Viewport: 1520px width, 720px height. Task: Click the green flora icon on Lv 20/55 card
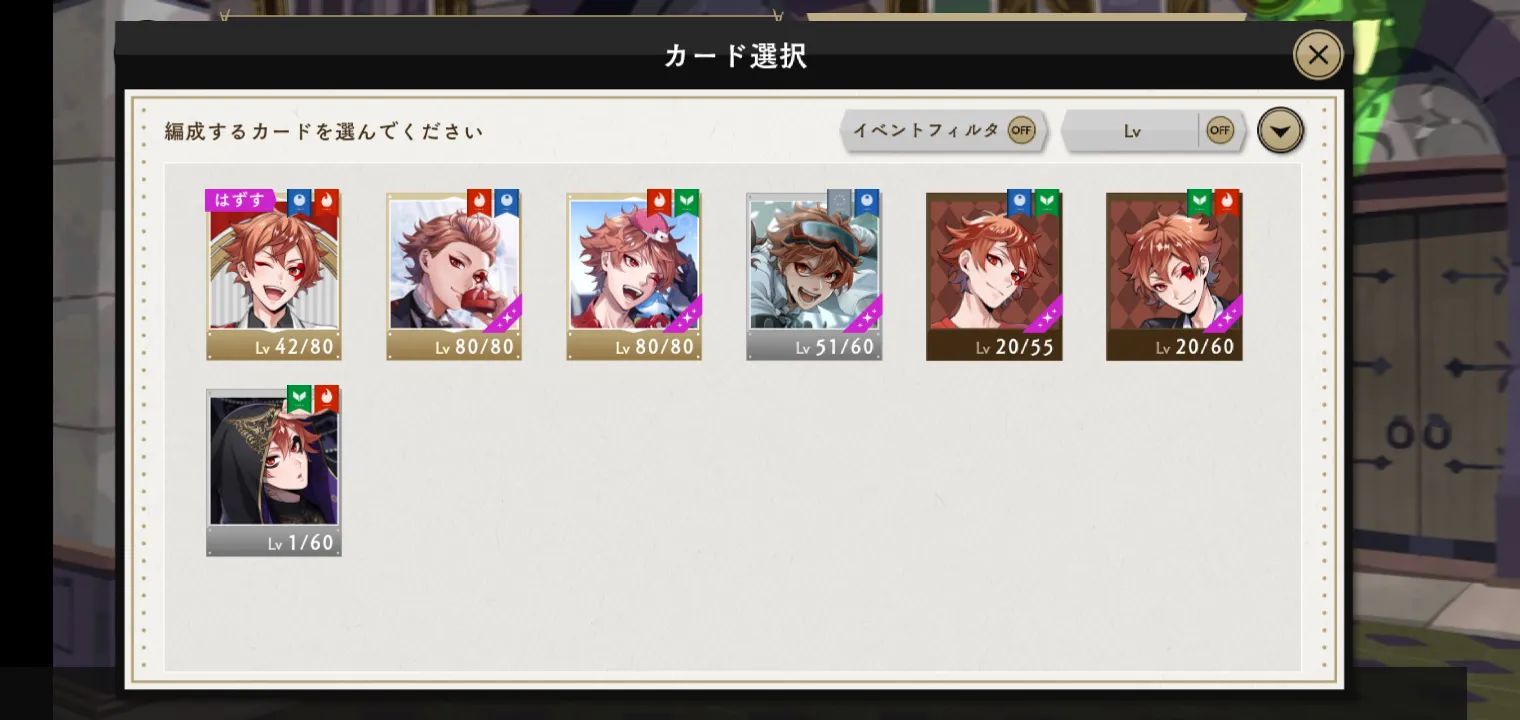tap(1046, 203)
